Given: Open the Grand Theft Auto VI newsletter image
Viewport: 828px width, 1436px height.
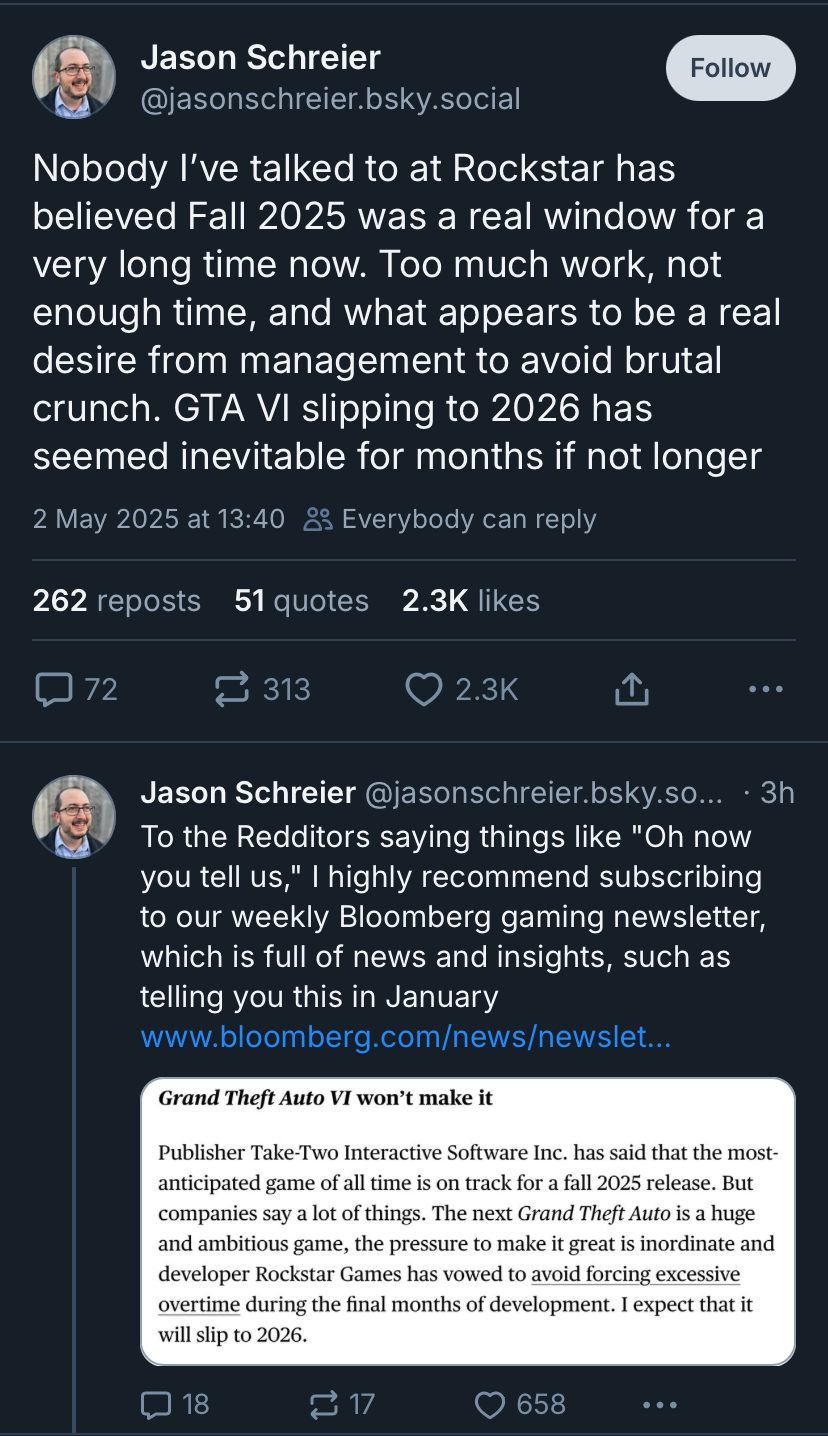Looking at the screenshot, I should pyautogui.click(x=468, y=1221).
